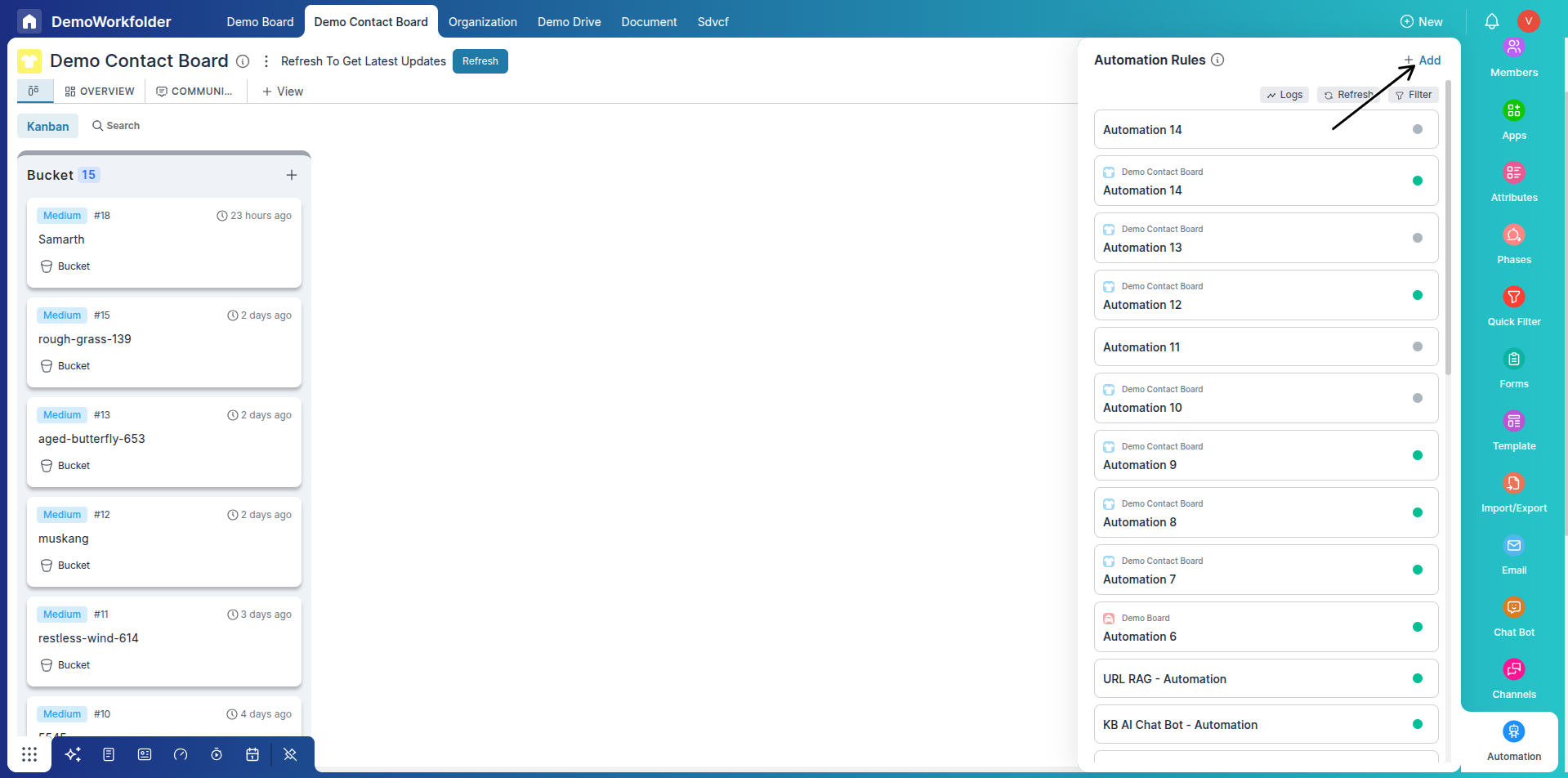
Task: Launch the AI sparkle assistant in bottom toolbar
Action: pyautogui.click(x=73, y=754)
